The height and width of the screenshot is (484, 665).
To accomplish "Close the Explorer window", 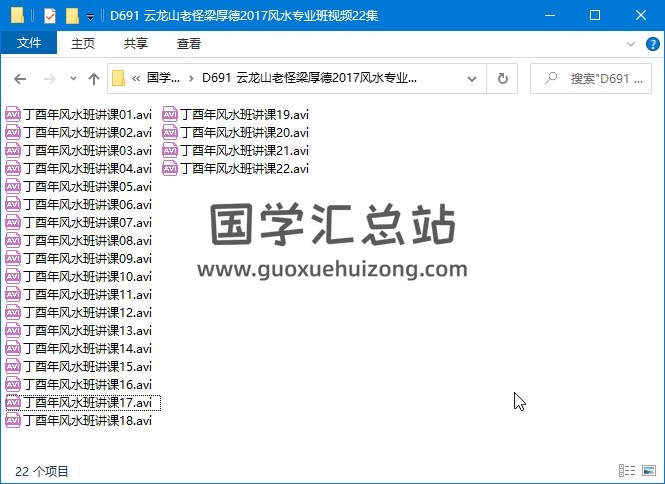I will pos(641,16).
